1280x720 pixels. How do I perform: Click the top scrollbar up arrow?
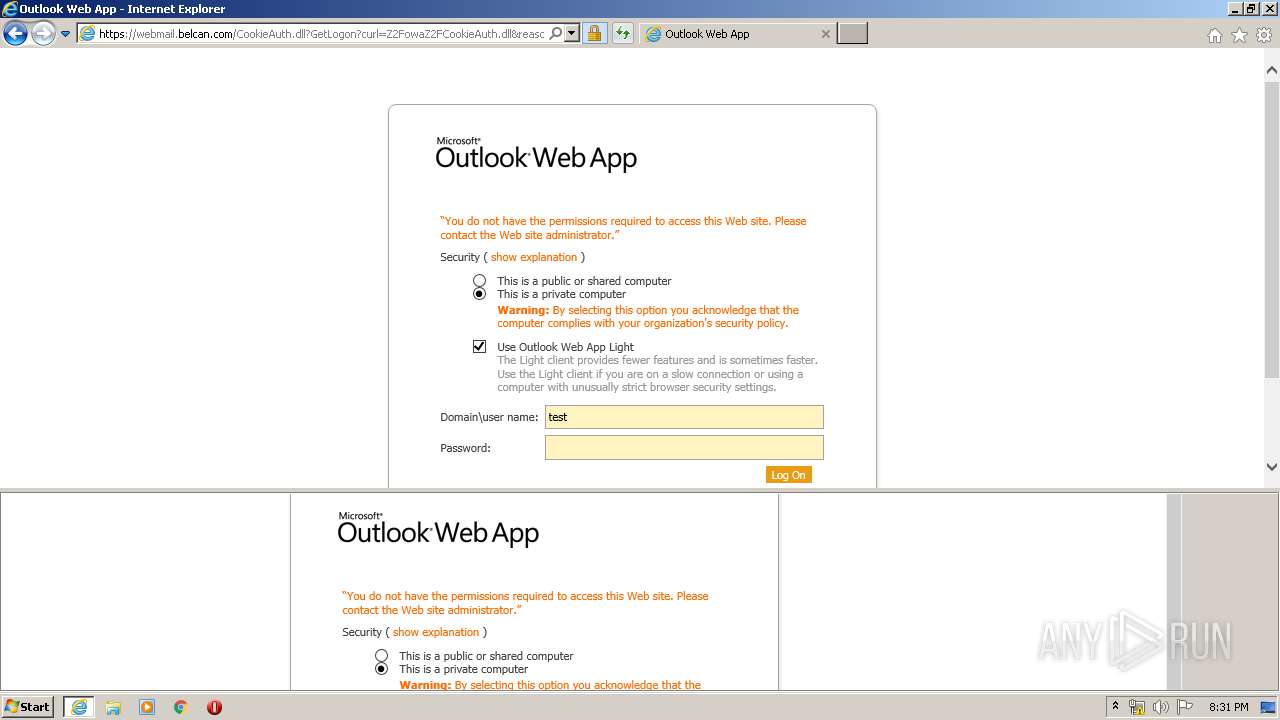(x=1272, y=71)
